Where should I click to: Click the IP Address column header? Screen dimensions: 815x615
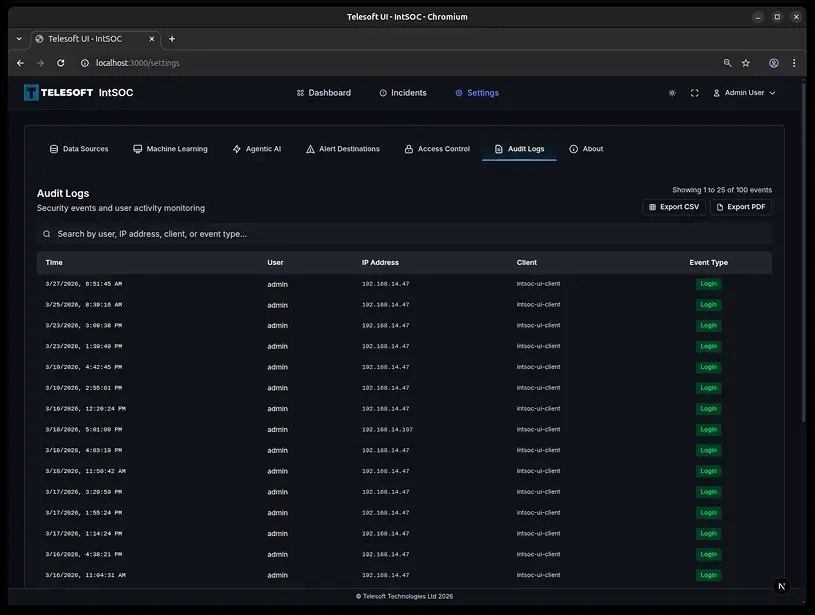pyautogui.click(x=380, y=263)
